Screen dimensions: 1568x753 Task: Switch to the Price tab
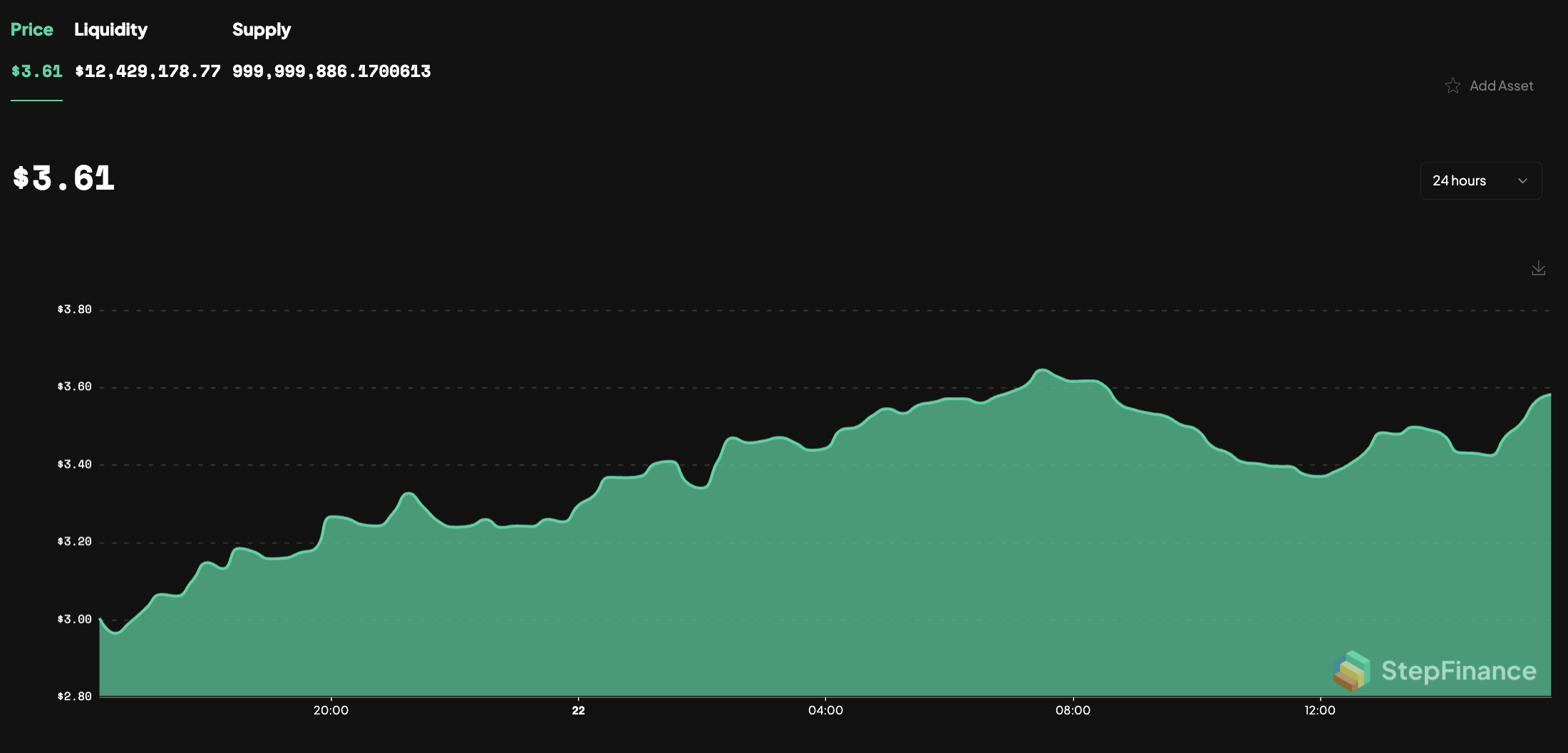(32, 30)
